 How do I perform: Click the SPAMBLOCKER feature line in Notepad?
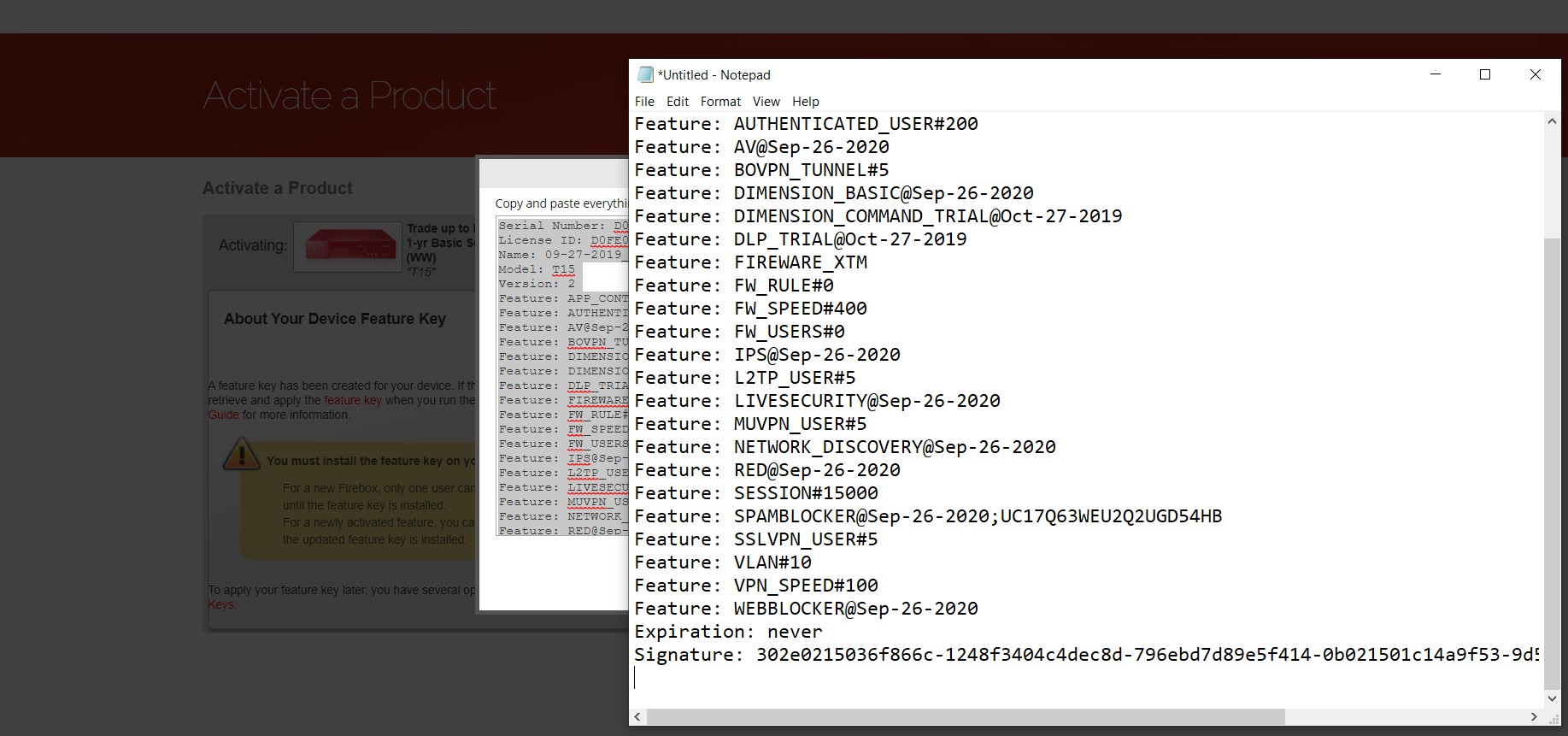pyautogui.click(x=928, y=516)
